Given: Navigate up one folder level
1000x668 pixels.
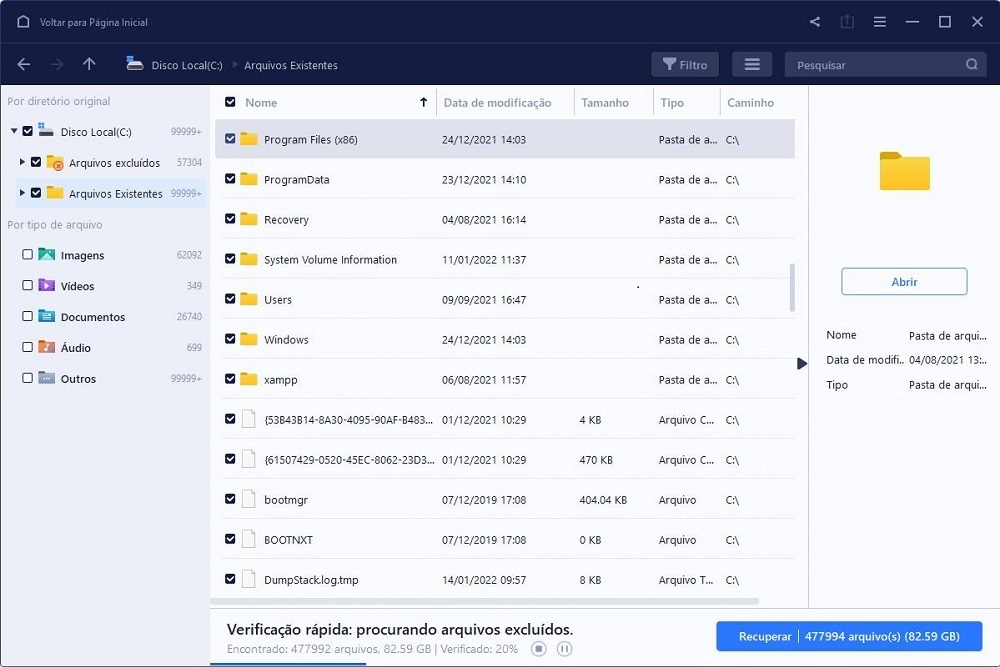Looking at the screenshot, I should 89,65.
